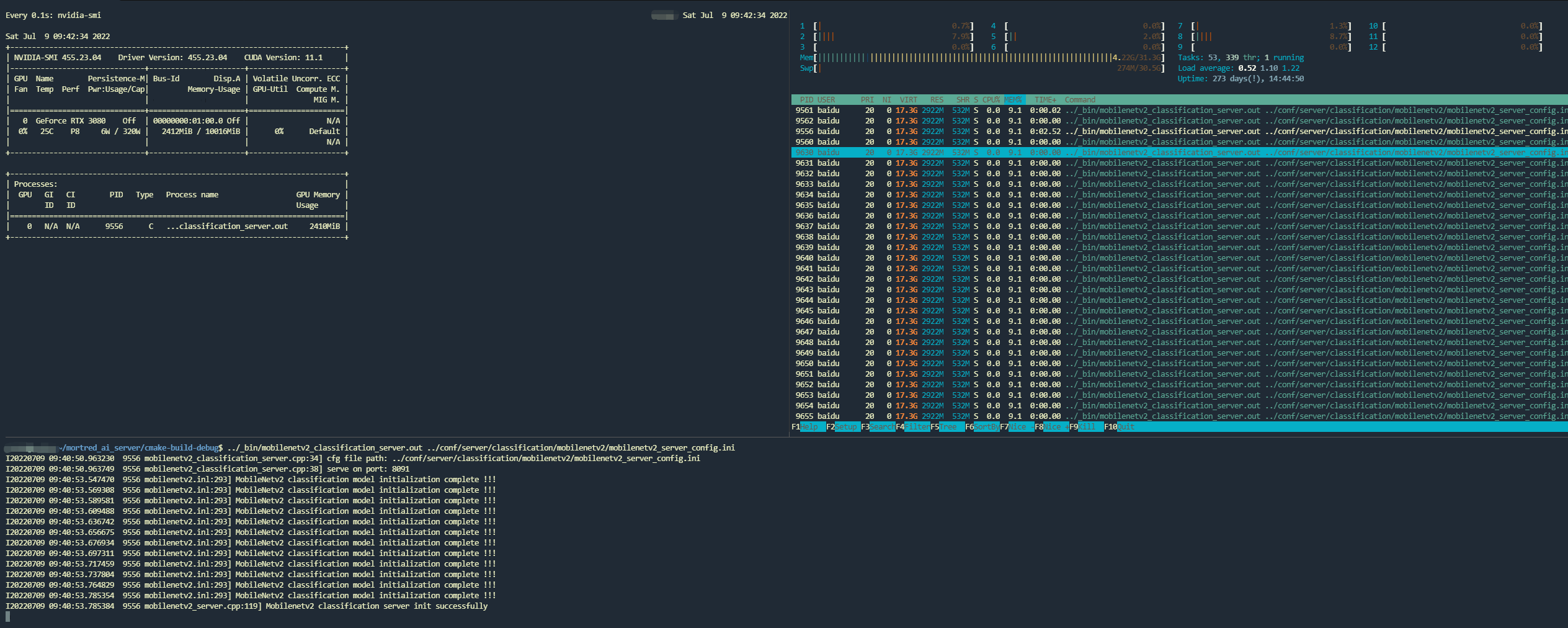Image resolution: width=1568 pixels, height=628 pixels.
Task: Click the 6W / 320W power usage value
Action: pos(121,132)
